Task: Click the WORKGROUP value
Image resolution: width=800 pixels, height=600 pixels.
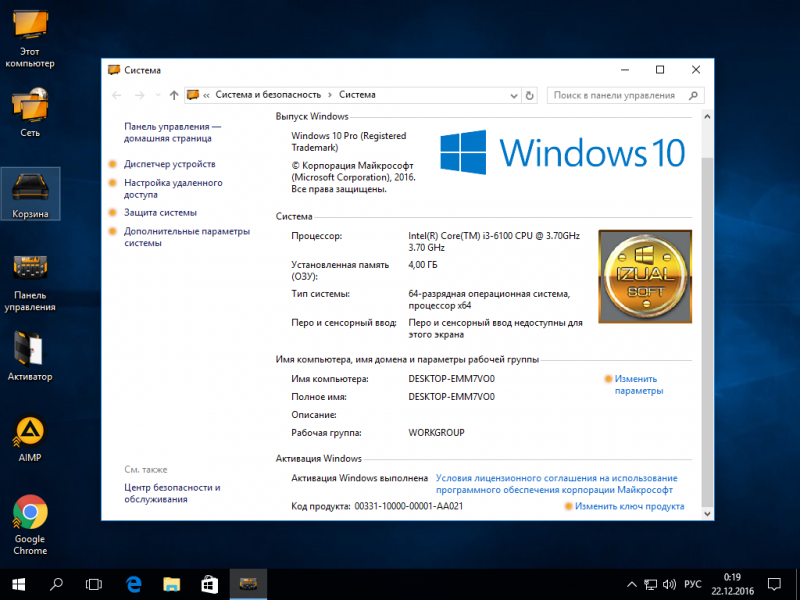Action: click(437, 433)
